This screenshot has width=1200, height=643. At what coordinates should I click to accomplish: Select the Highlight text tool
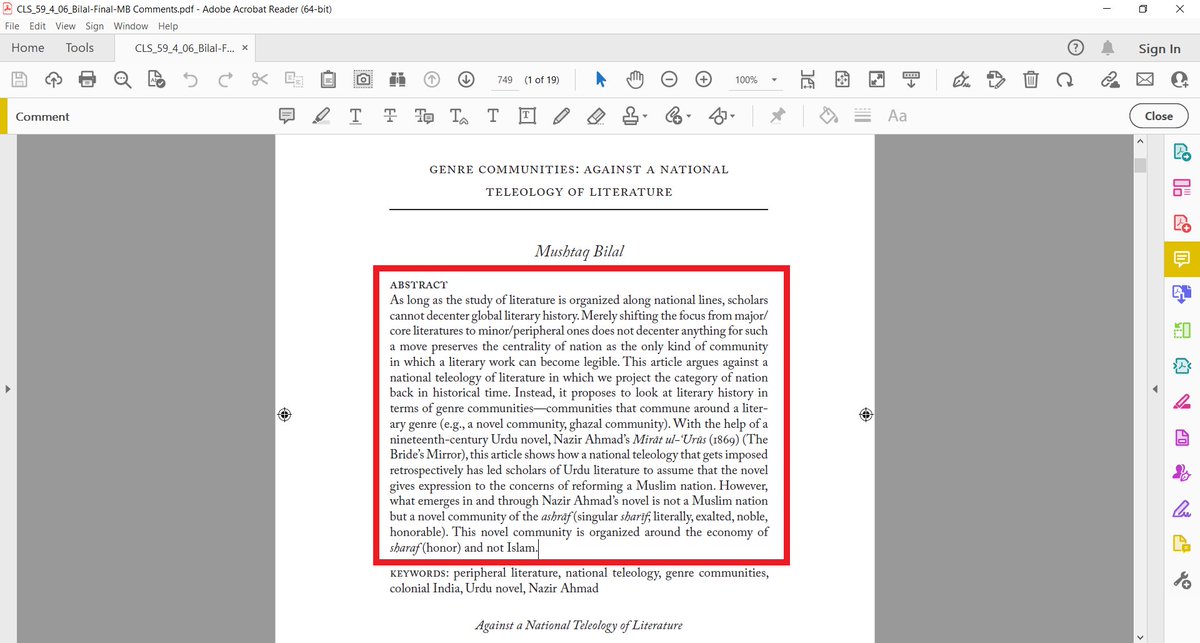point(321,116)
